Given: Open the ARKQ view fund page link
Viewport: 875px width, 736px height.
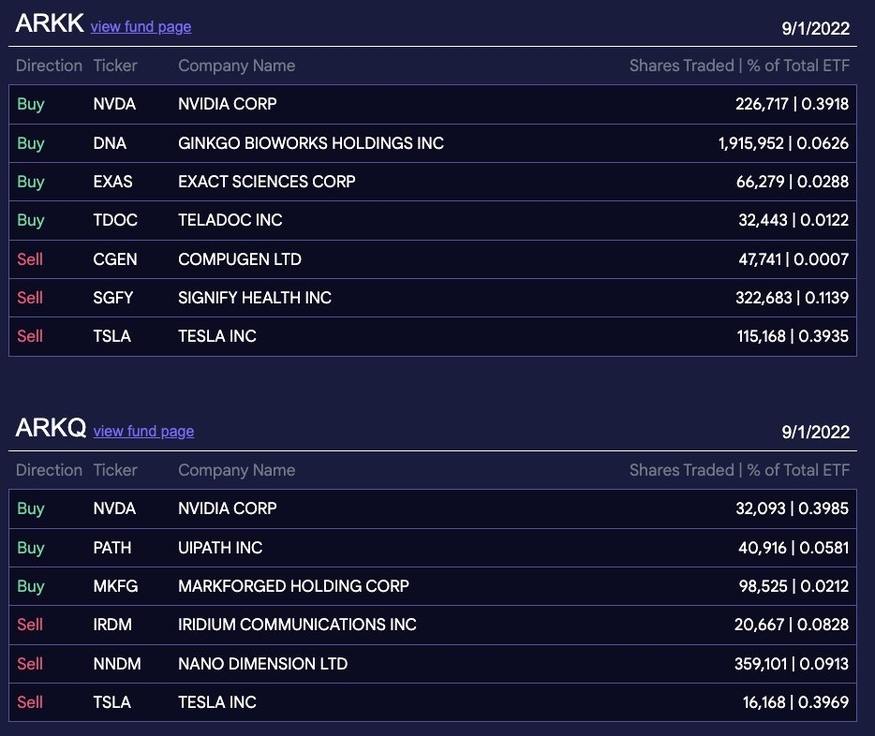Looking at the screenshot, I should click(143, 431).
